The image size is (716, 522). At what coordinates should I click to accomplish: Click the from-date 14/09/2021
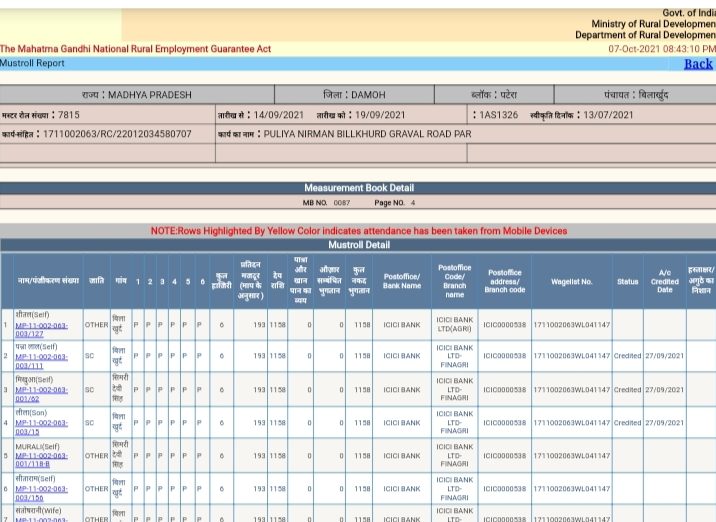pos(279,115)
